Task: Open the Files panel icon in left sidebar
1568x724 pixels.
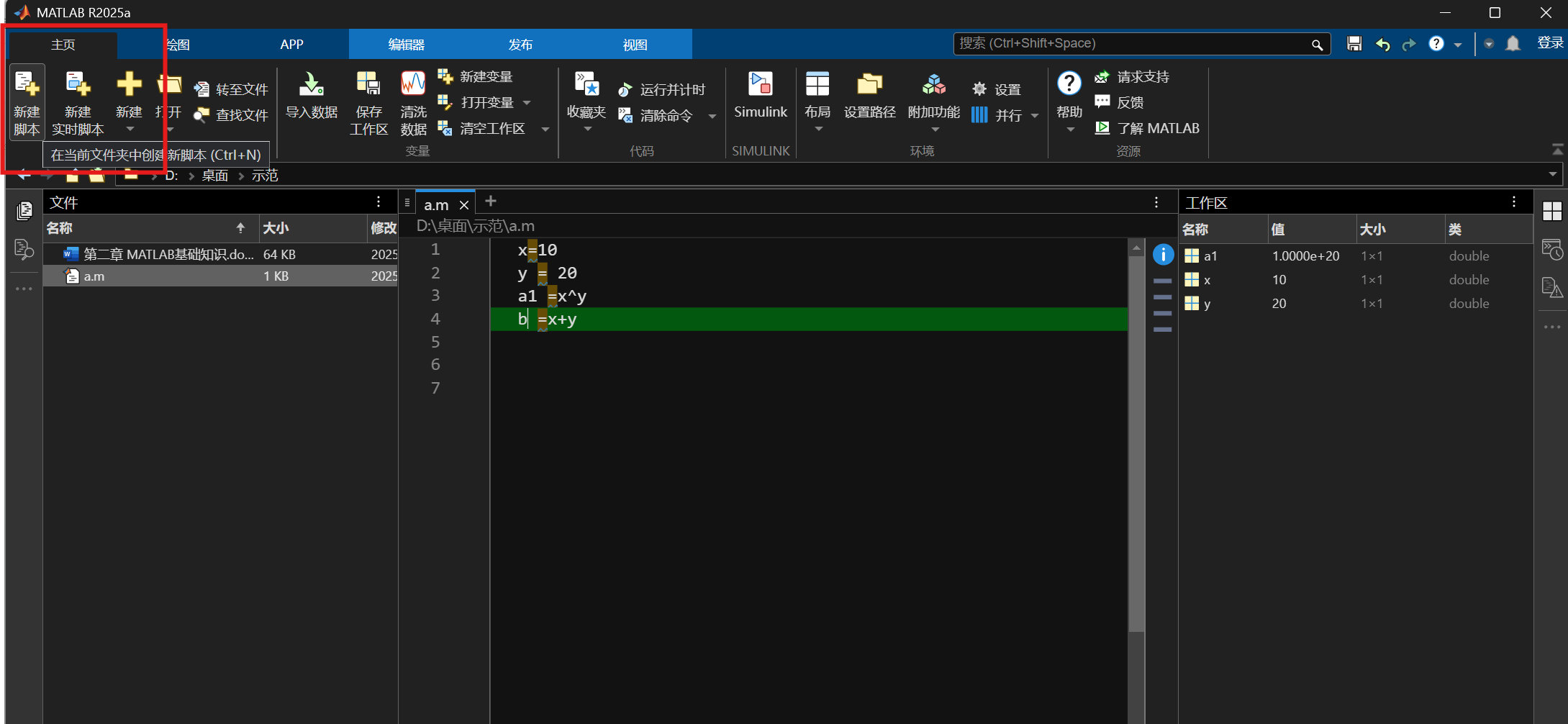Action: coord(24,210)
